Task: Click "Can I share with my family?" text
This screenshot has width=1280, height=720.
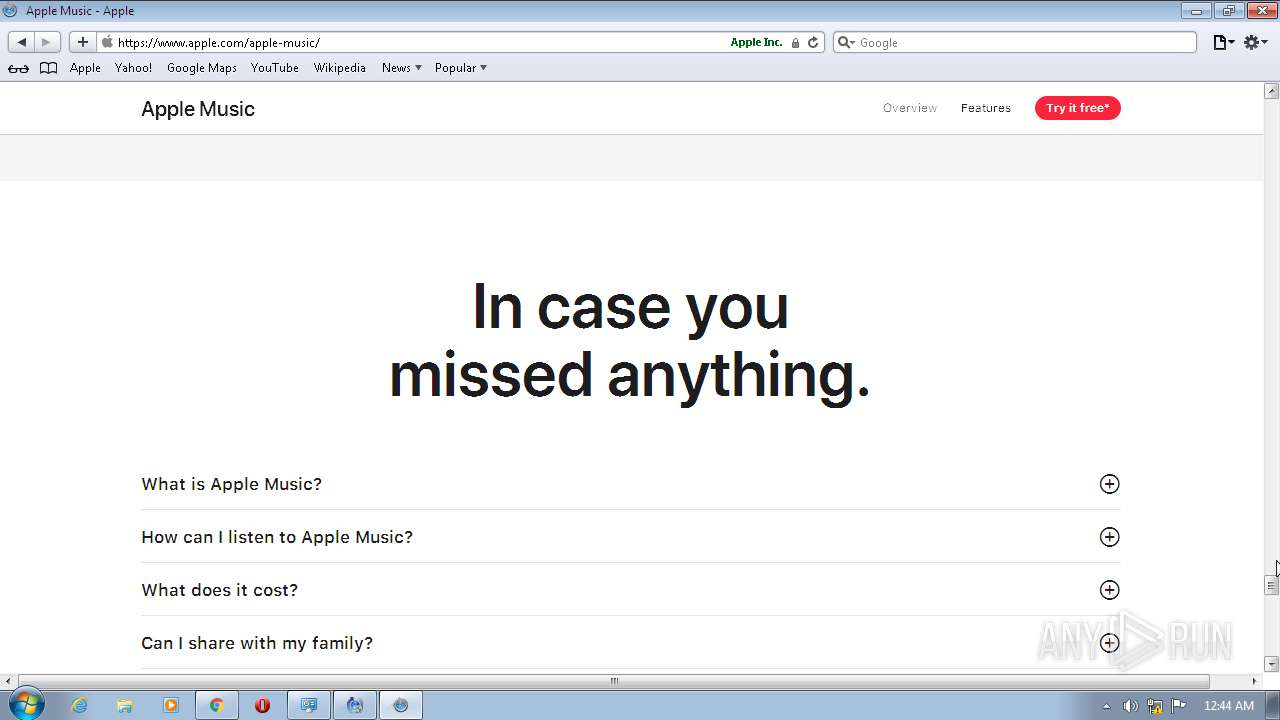Action: (257, 643)
